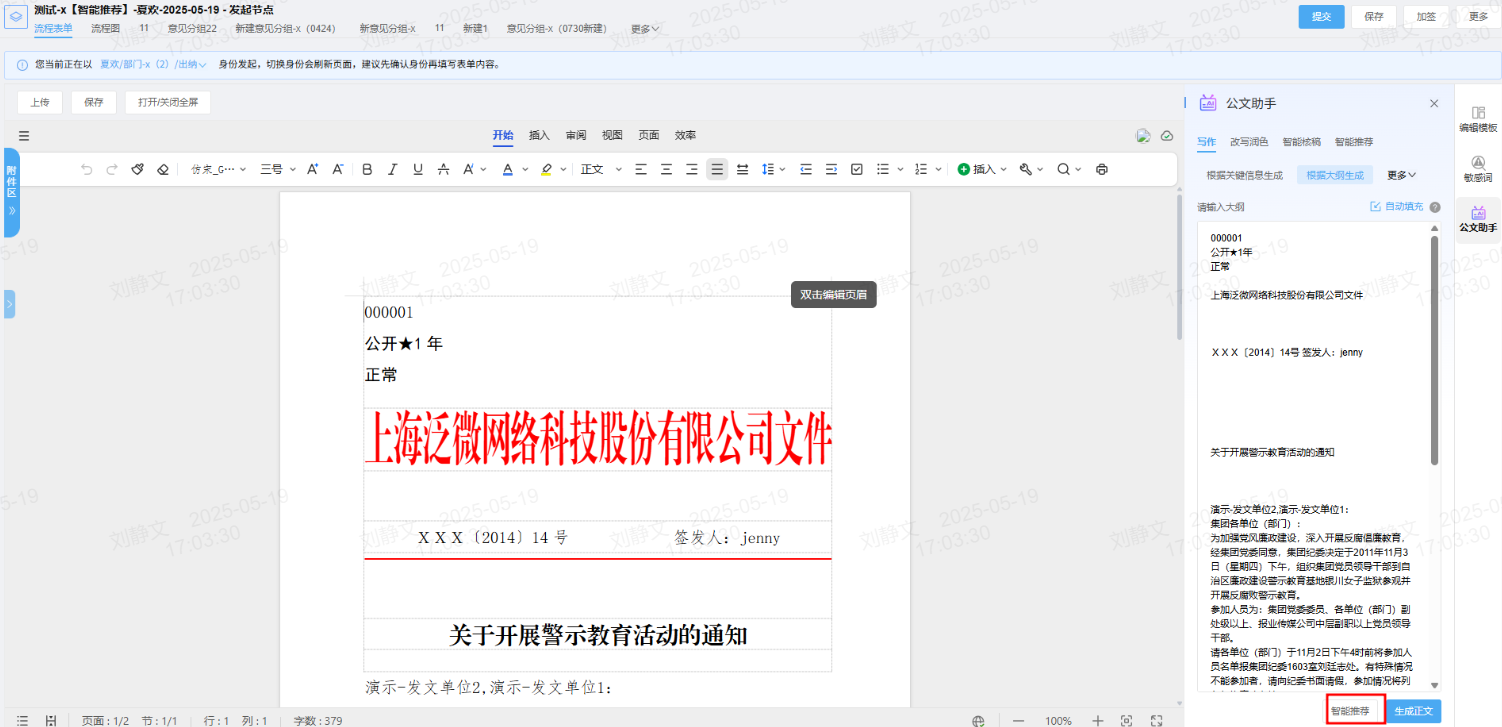Image resolution: width=1502 pixels, height=727 pixels.
Task: Increase font size with A+ icon
Action: coord(313,169)
